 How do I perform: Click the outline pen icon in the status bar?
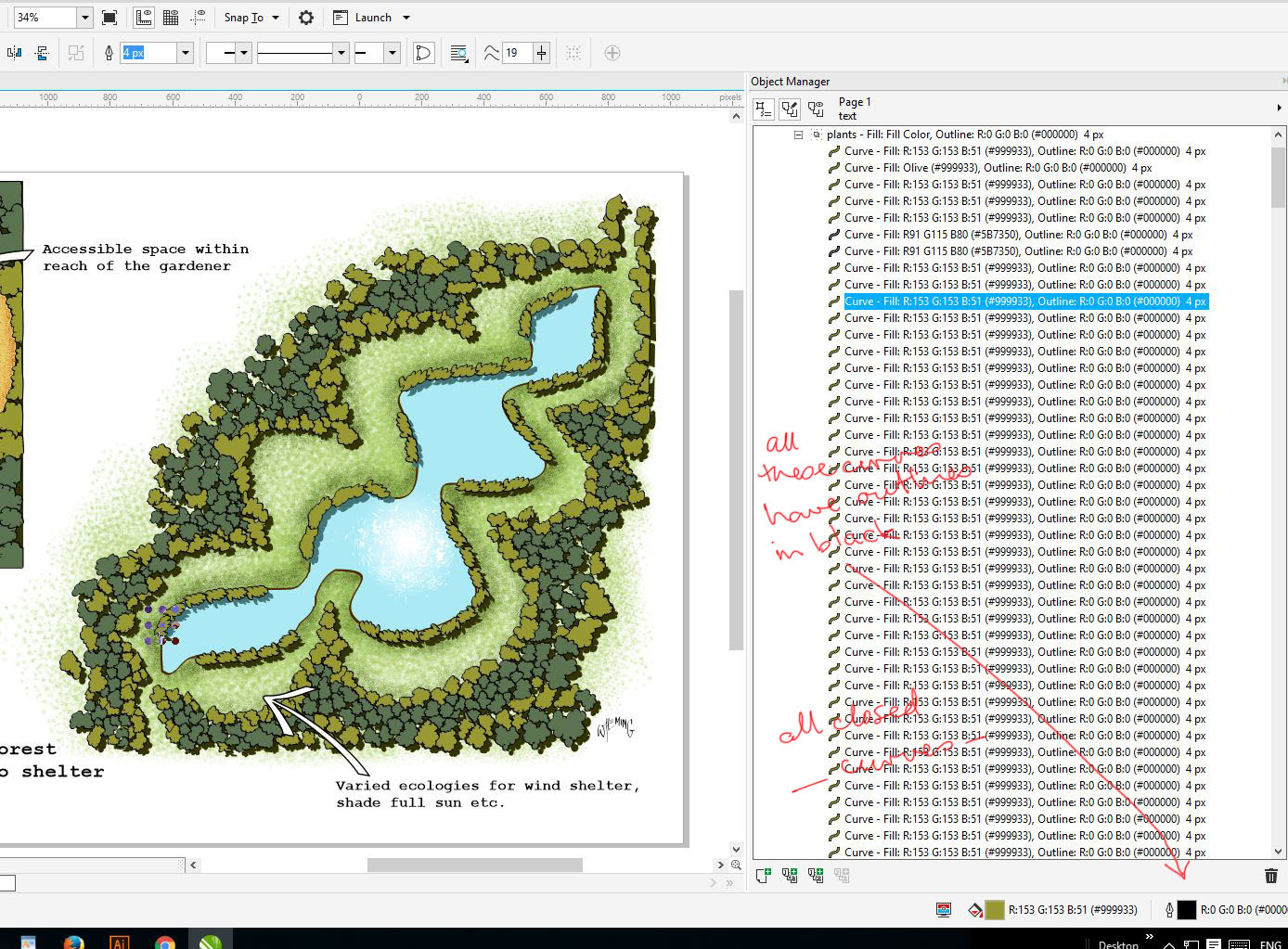coord(1169,910)
